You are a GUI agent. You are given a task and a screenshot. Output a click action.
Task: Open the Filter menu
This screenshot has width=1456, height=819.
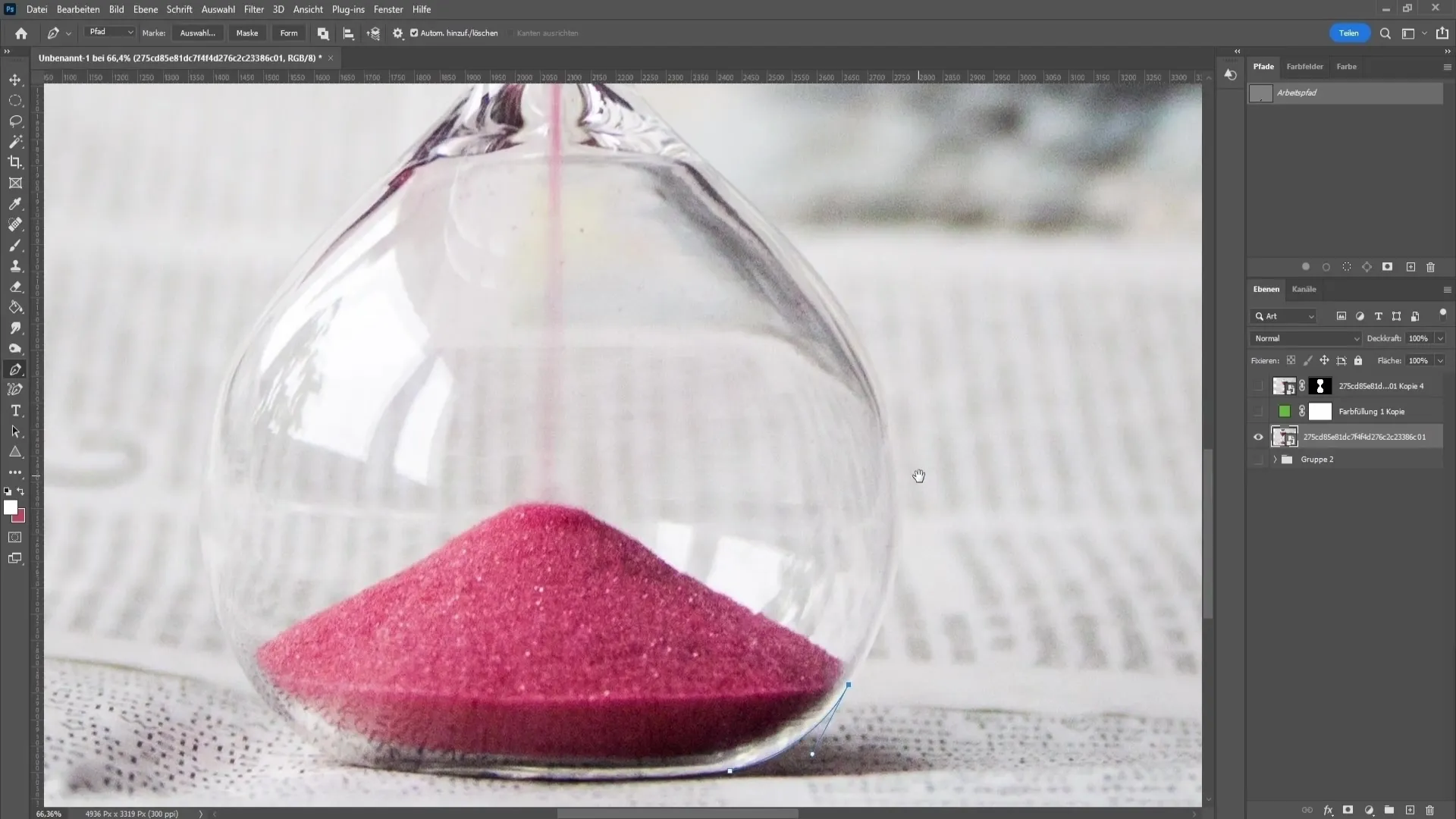tap(253, 9)
